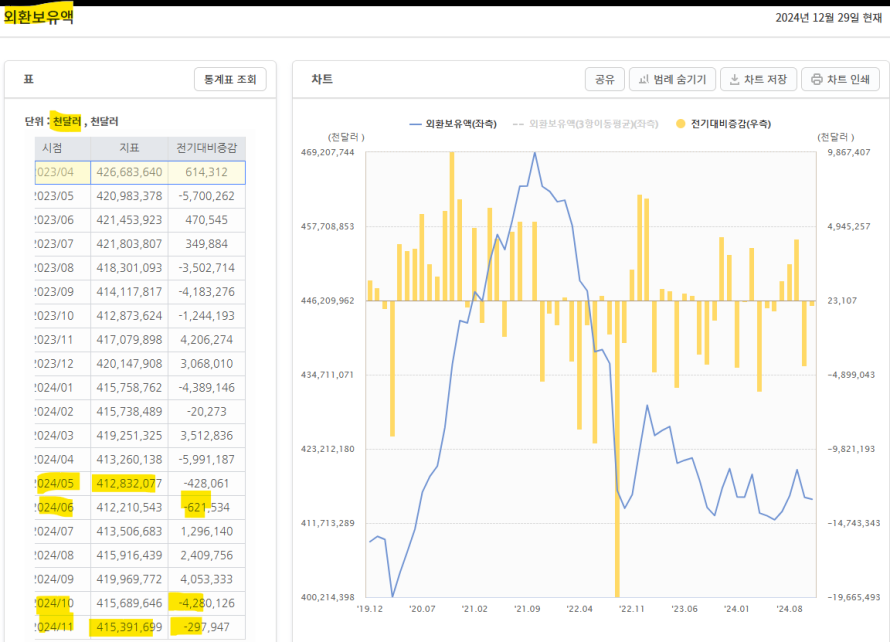Click the printer icon on 차트 인쇄
Screen dimensions: 890x642
click(816, 80)
